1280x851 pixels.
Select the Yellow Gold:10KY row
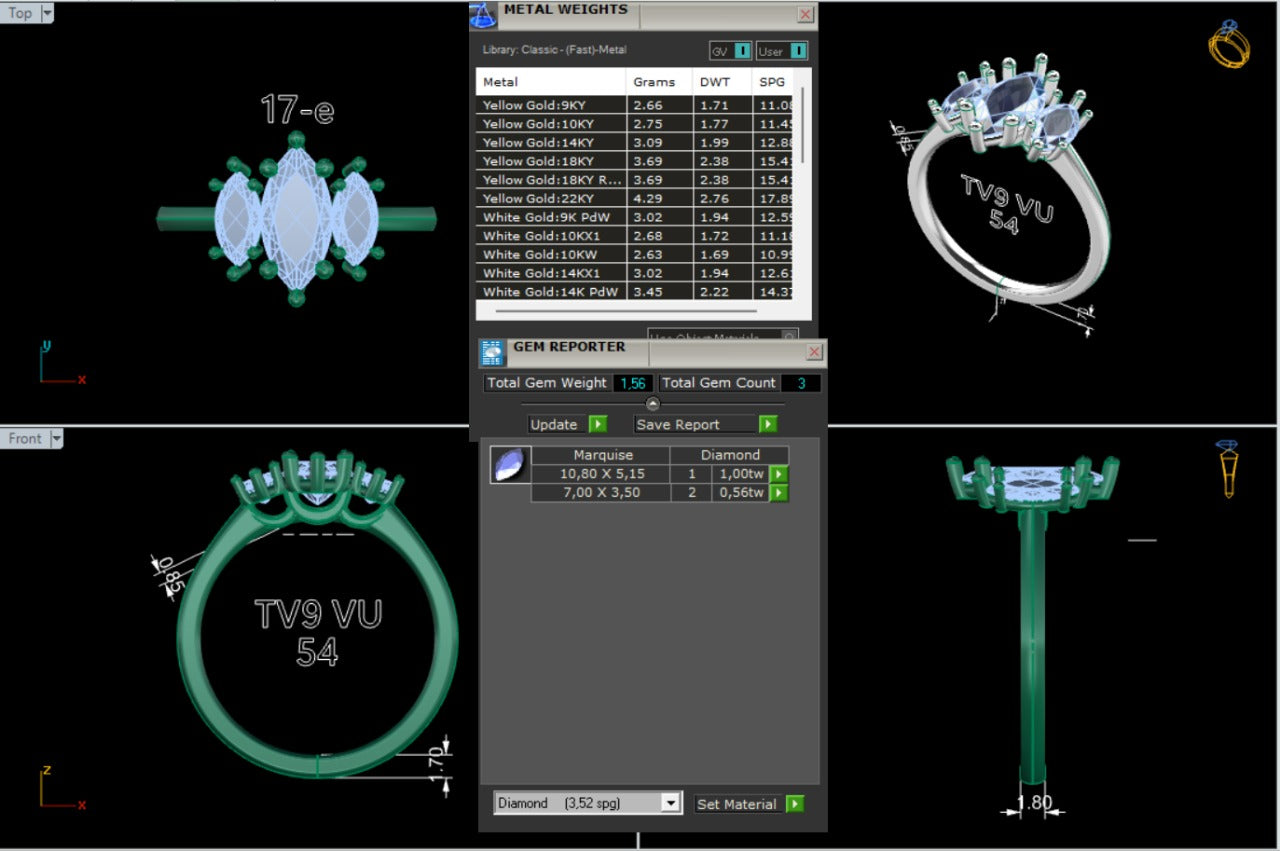(x=635, y=124)
